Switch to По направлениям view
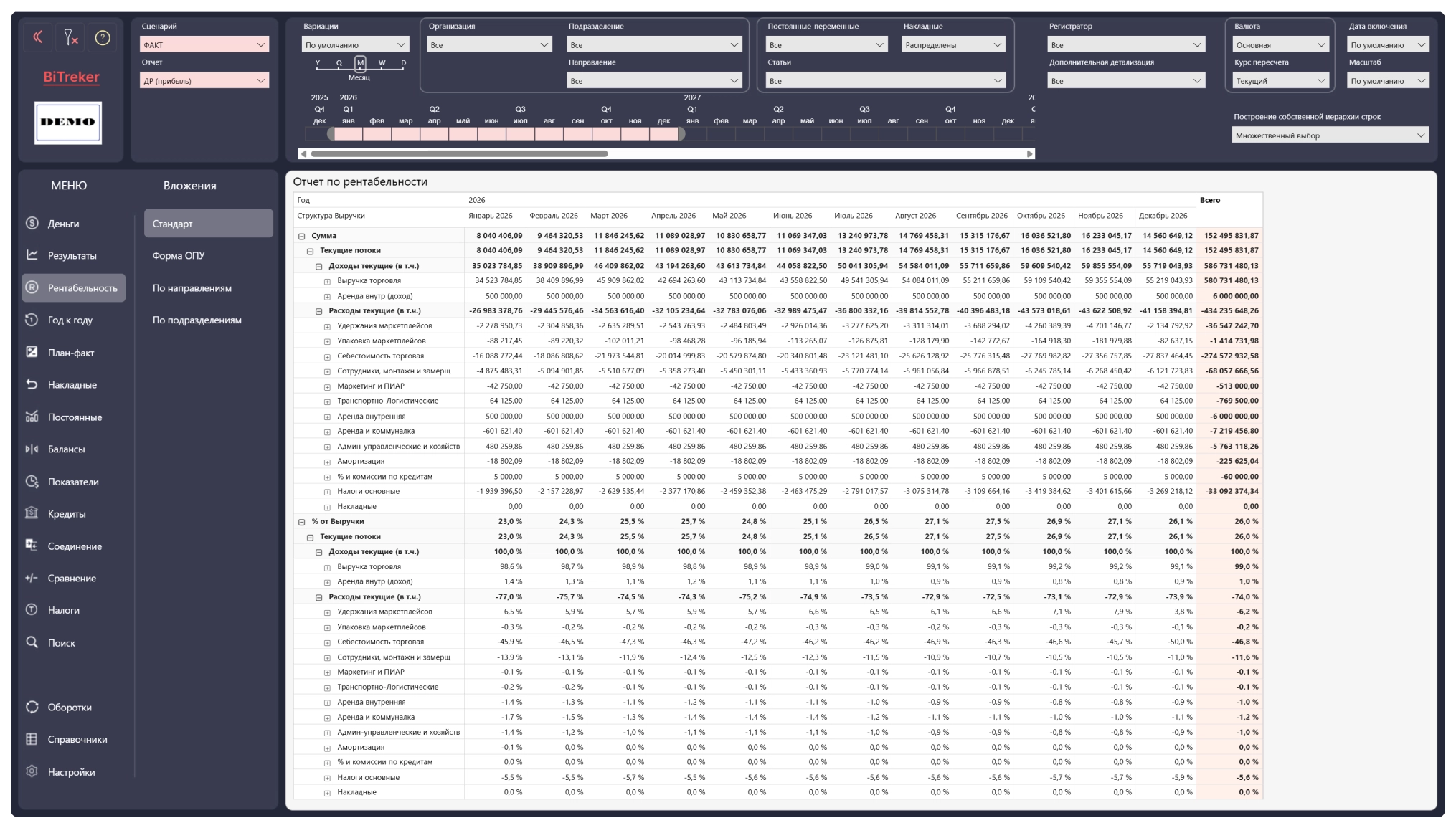 [x=192, y=287]
